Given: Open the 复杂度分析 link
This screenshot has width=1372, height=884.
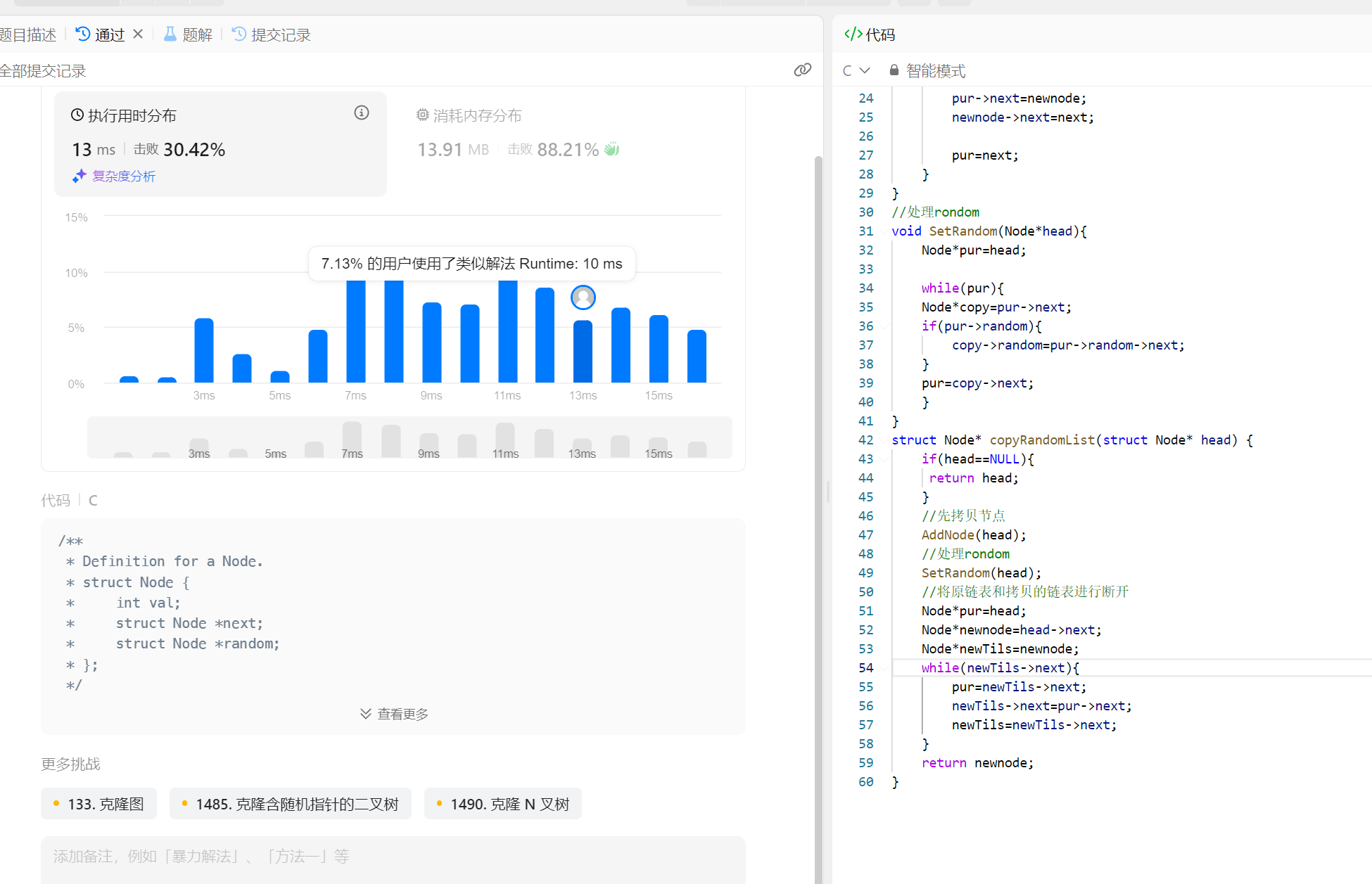Looking at the screenshot, I should (124, 176).
